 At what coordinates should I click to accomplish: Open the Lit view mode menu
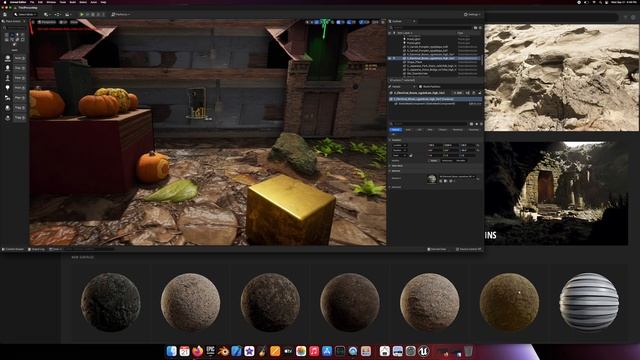63,22
